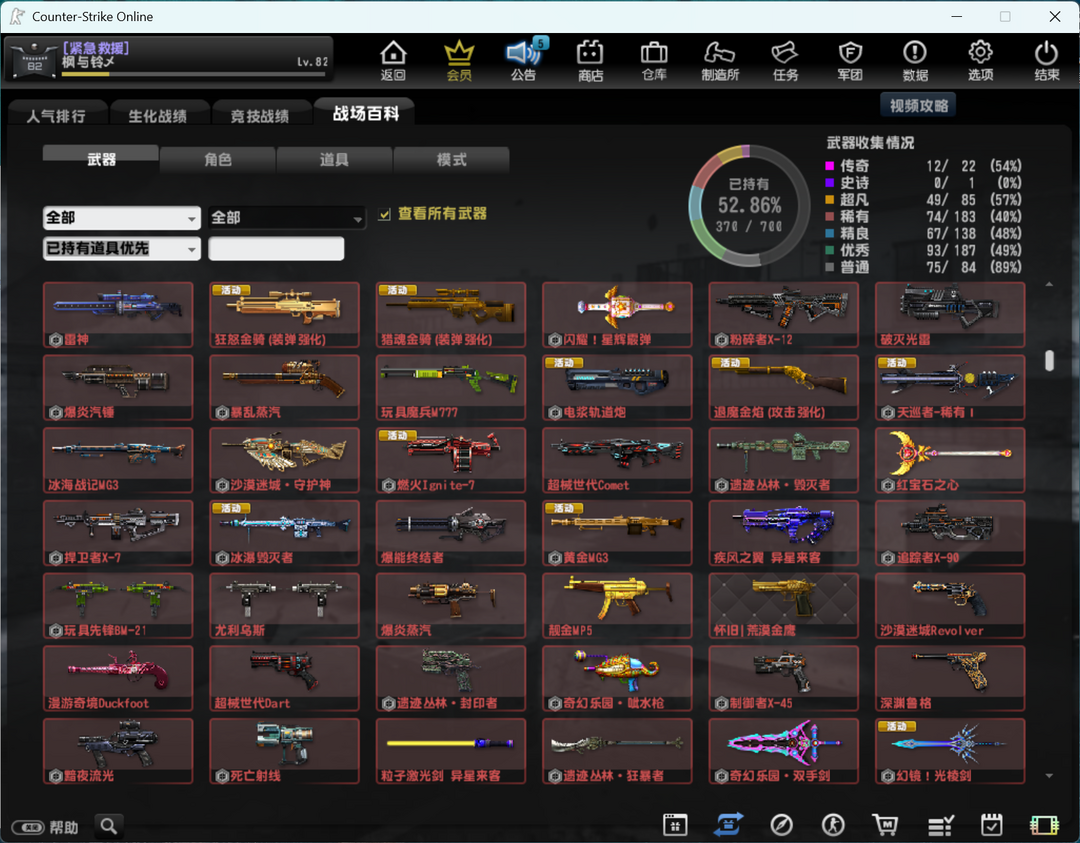Select the 战场百科 tab
1080x843 pixels.
tap(365, 112)
